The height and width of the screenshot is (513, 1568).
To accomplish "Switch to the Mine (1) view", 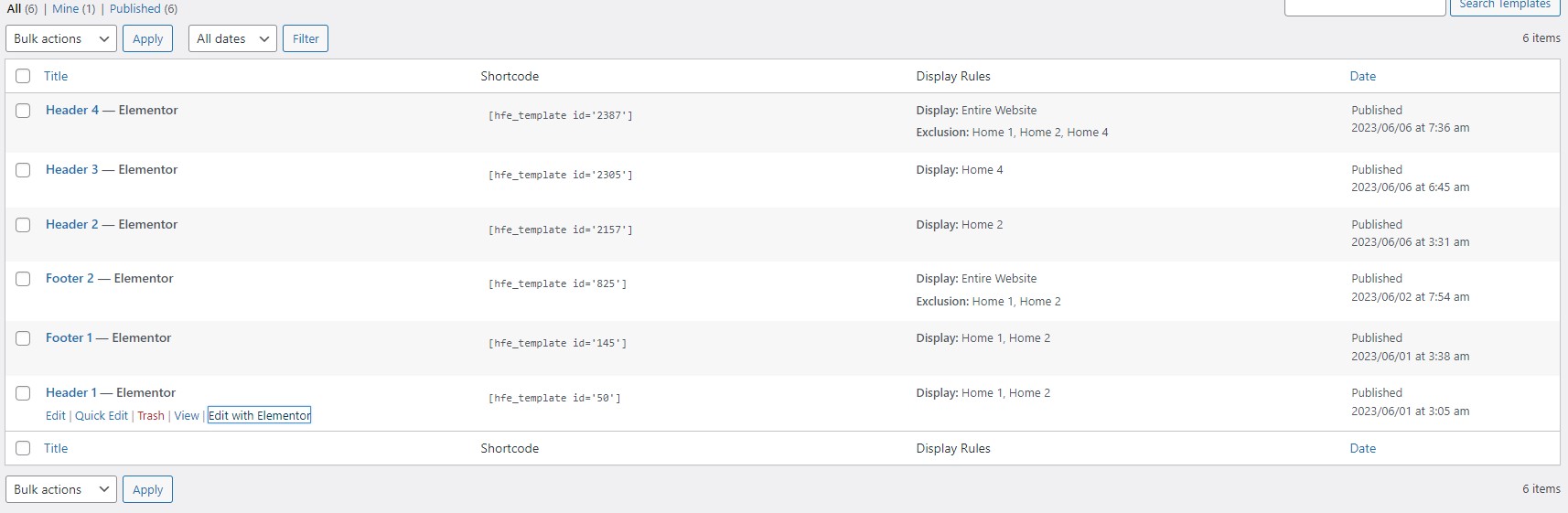I will (x=73, y=8).
